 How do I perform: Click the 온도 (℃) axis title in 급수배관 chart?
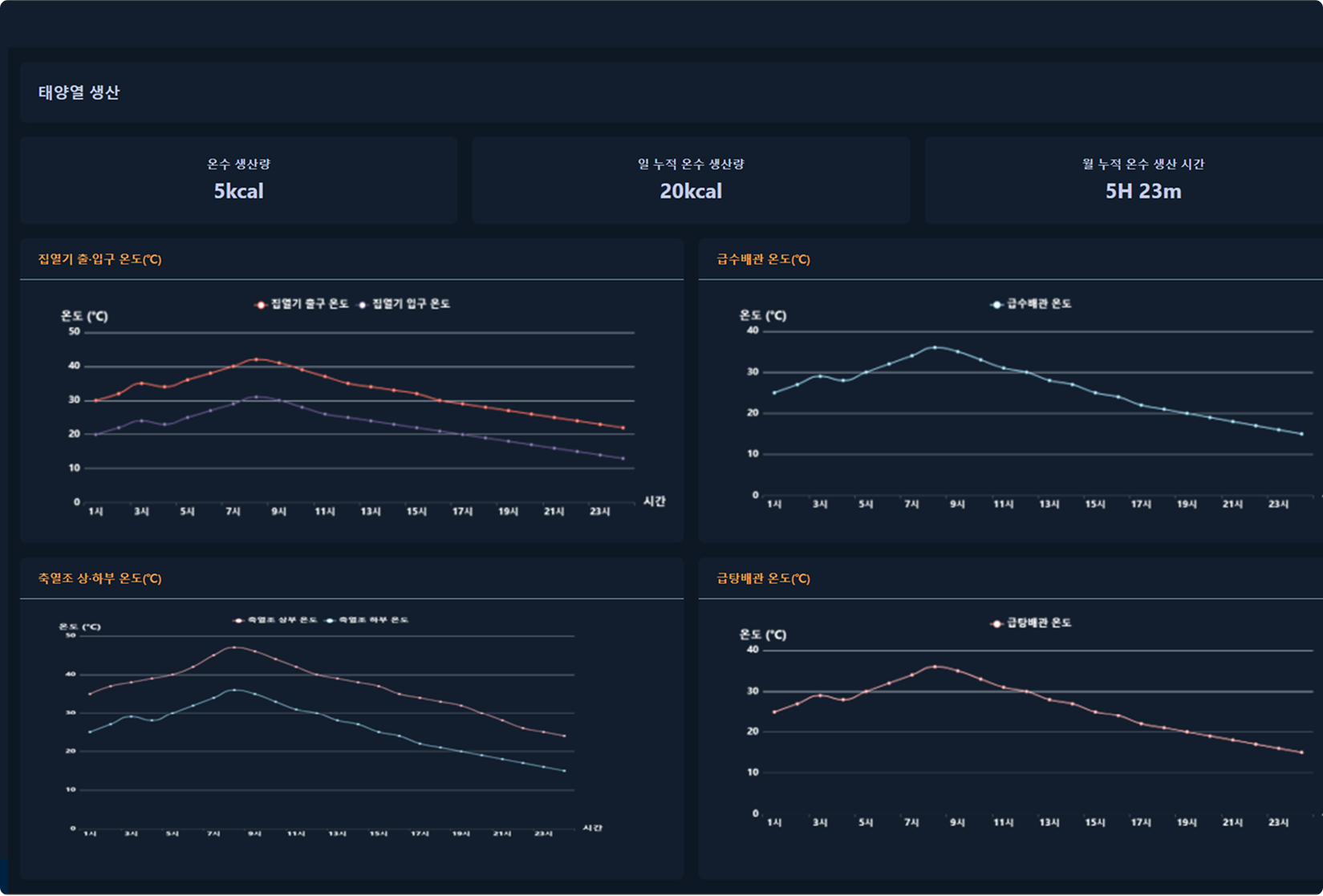coord(763,316)
